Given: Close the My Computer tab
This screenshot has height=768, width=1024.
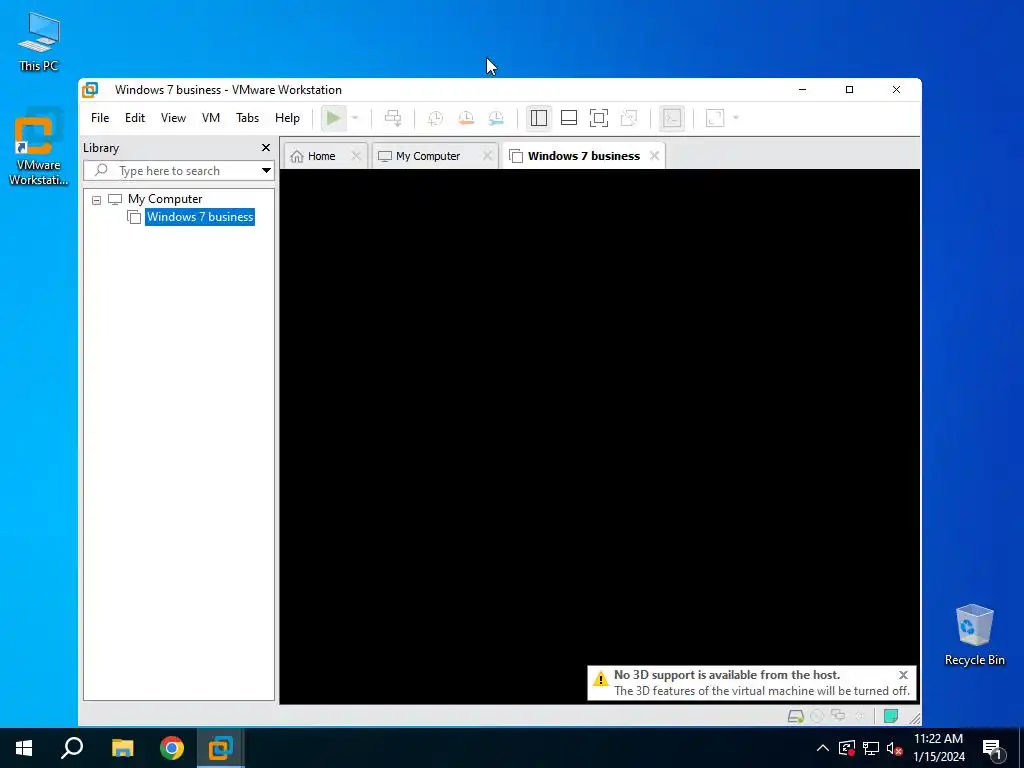Looking at the screenshot, I should (487, 156).
